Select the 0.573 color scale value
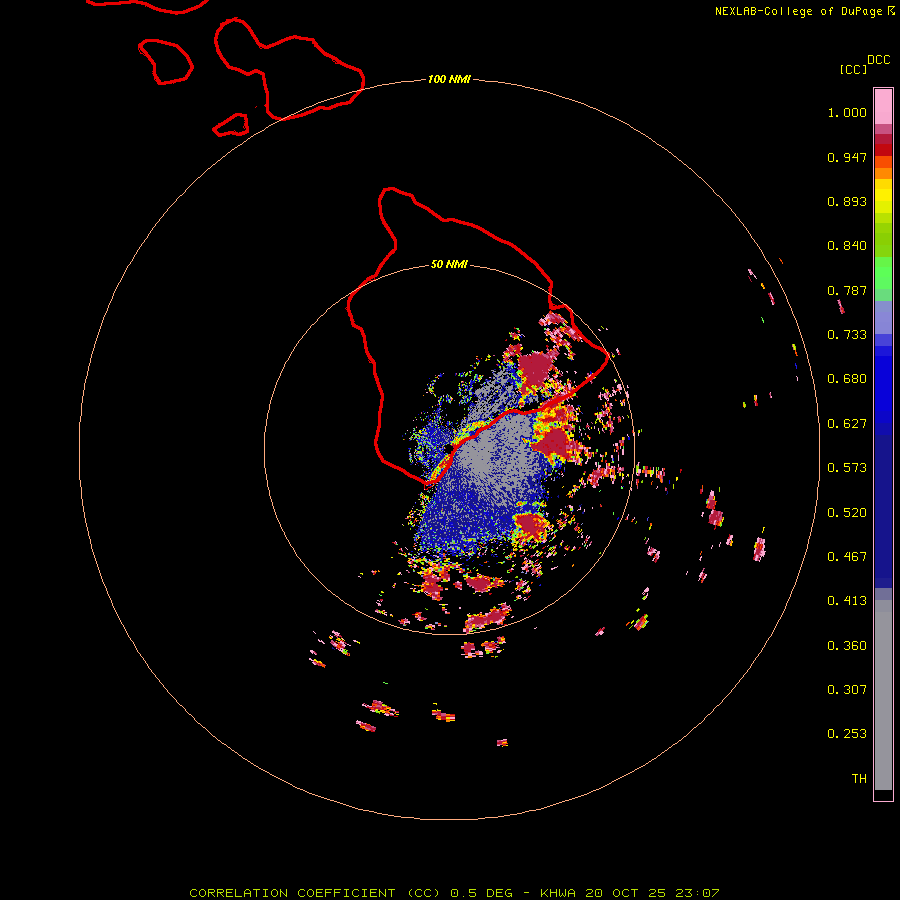900x900 pixels. pos(847,468)
